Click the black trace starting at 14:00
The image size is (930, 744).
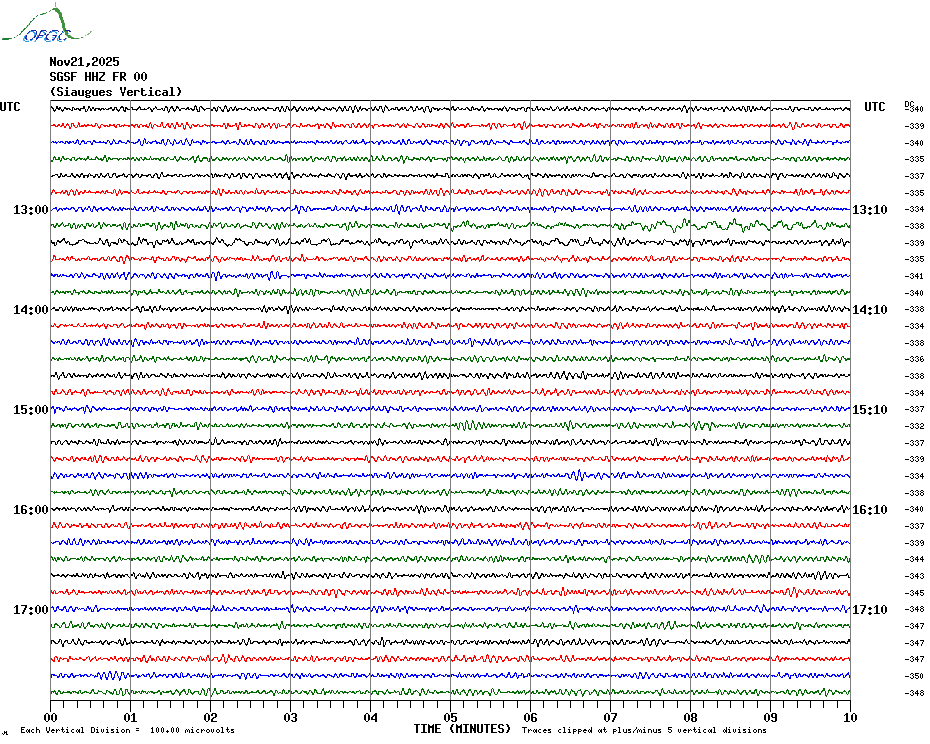pos(450,309)
